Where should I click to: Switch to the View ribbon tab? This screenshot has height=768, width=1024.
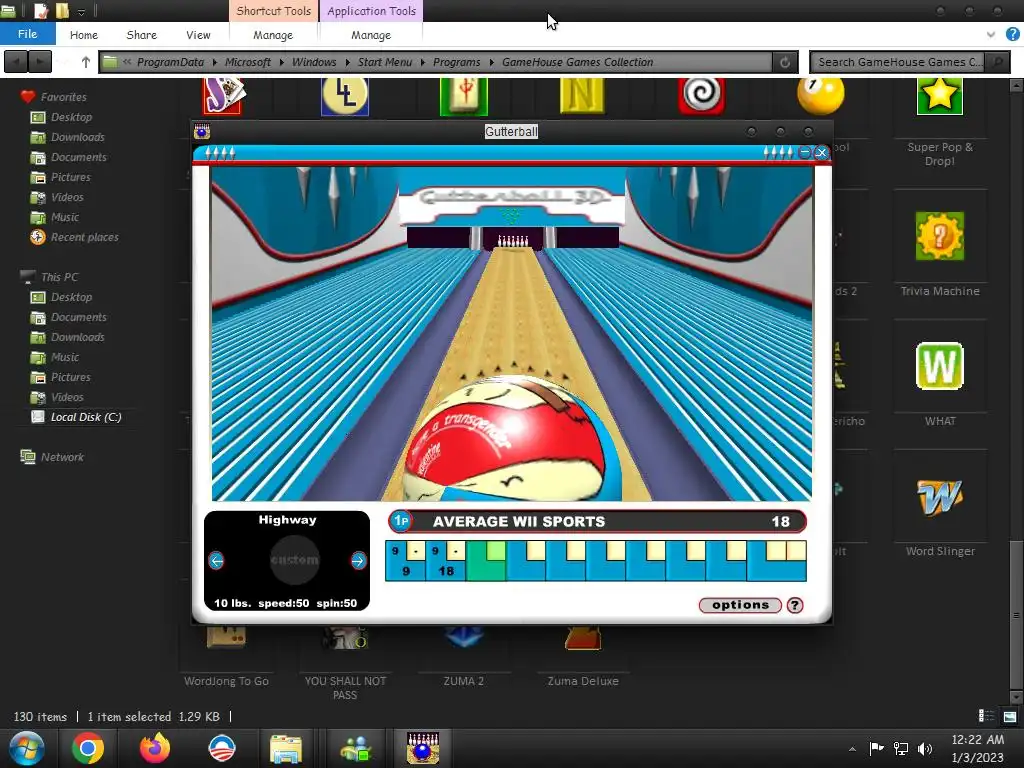click(198, 35)
